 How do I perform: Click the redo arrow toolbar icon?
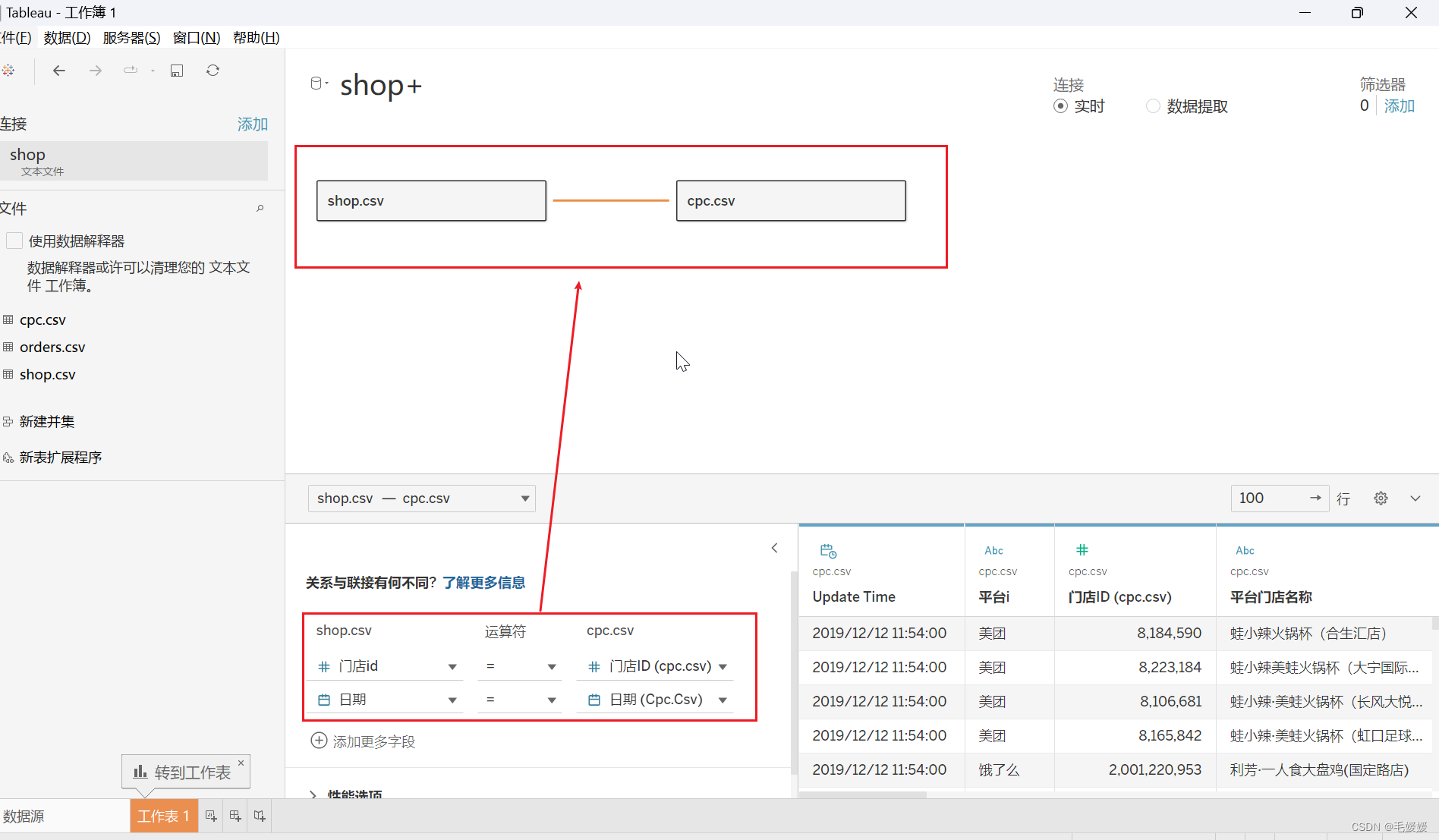pos(131,70)
